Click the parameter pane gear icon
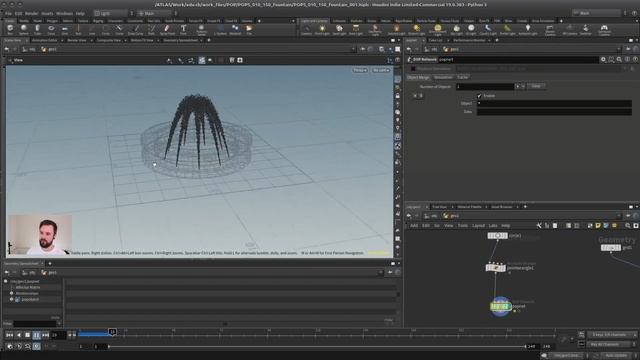The image size is (640, 360). (x=603, y=60)
